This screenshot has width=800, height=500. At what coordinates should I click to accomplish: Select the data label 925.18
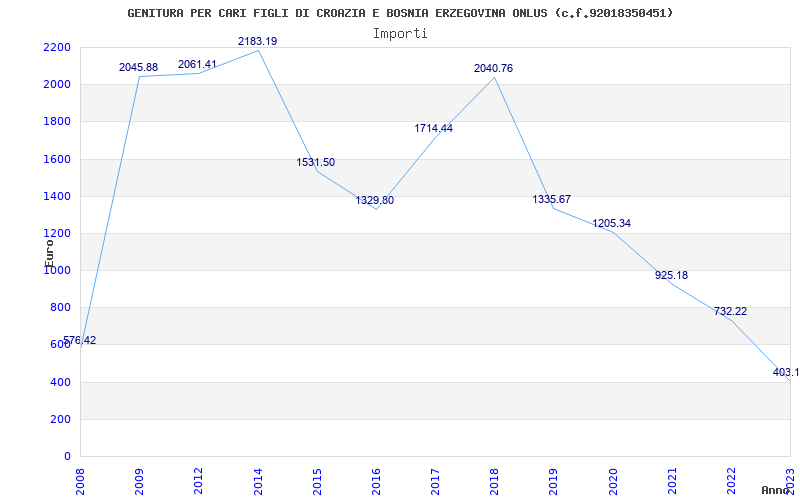click(671, 276)
